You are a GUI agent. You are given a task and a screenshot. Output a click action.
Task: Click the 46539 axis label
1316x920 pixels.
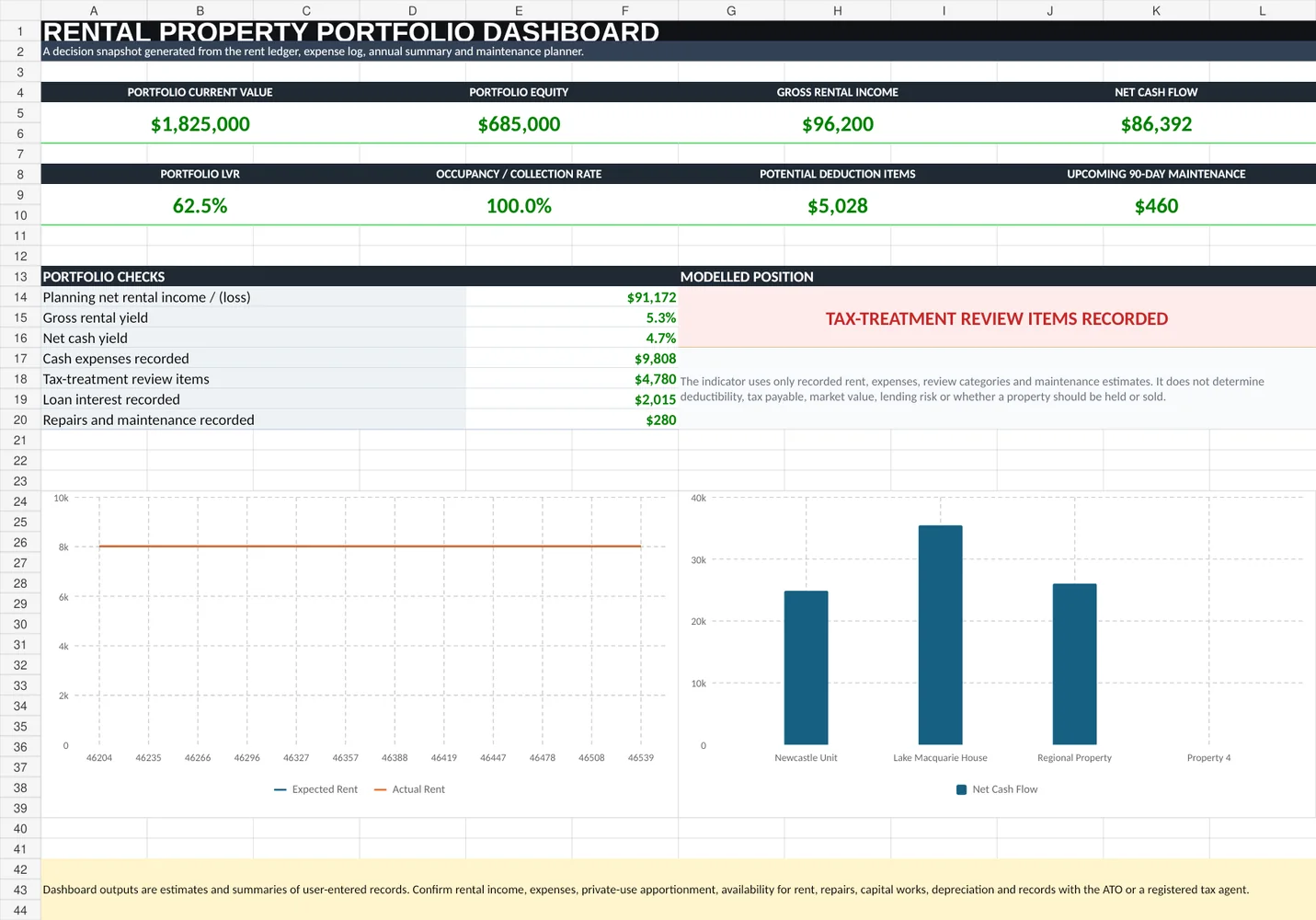641,758
